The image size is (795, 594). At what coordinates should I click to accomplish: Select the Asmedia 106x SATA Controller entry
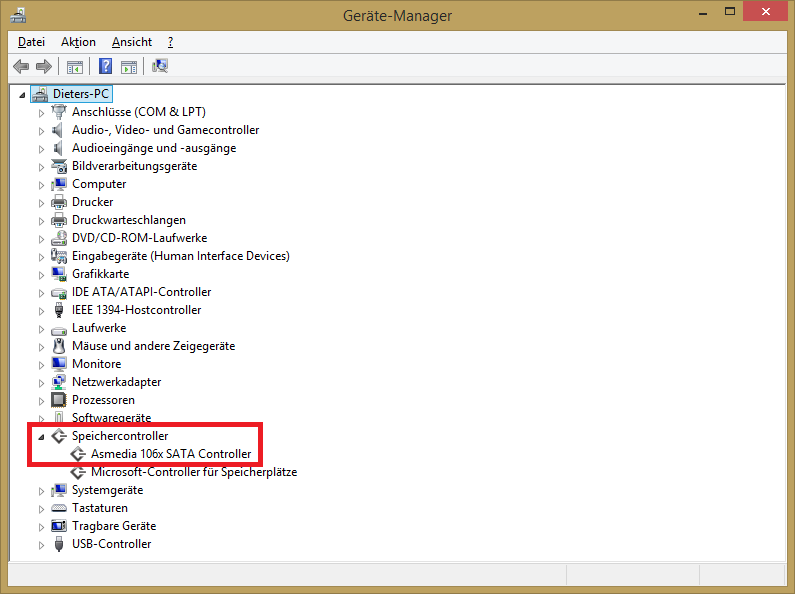point(171,454)
